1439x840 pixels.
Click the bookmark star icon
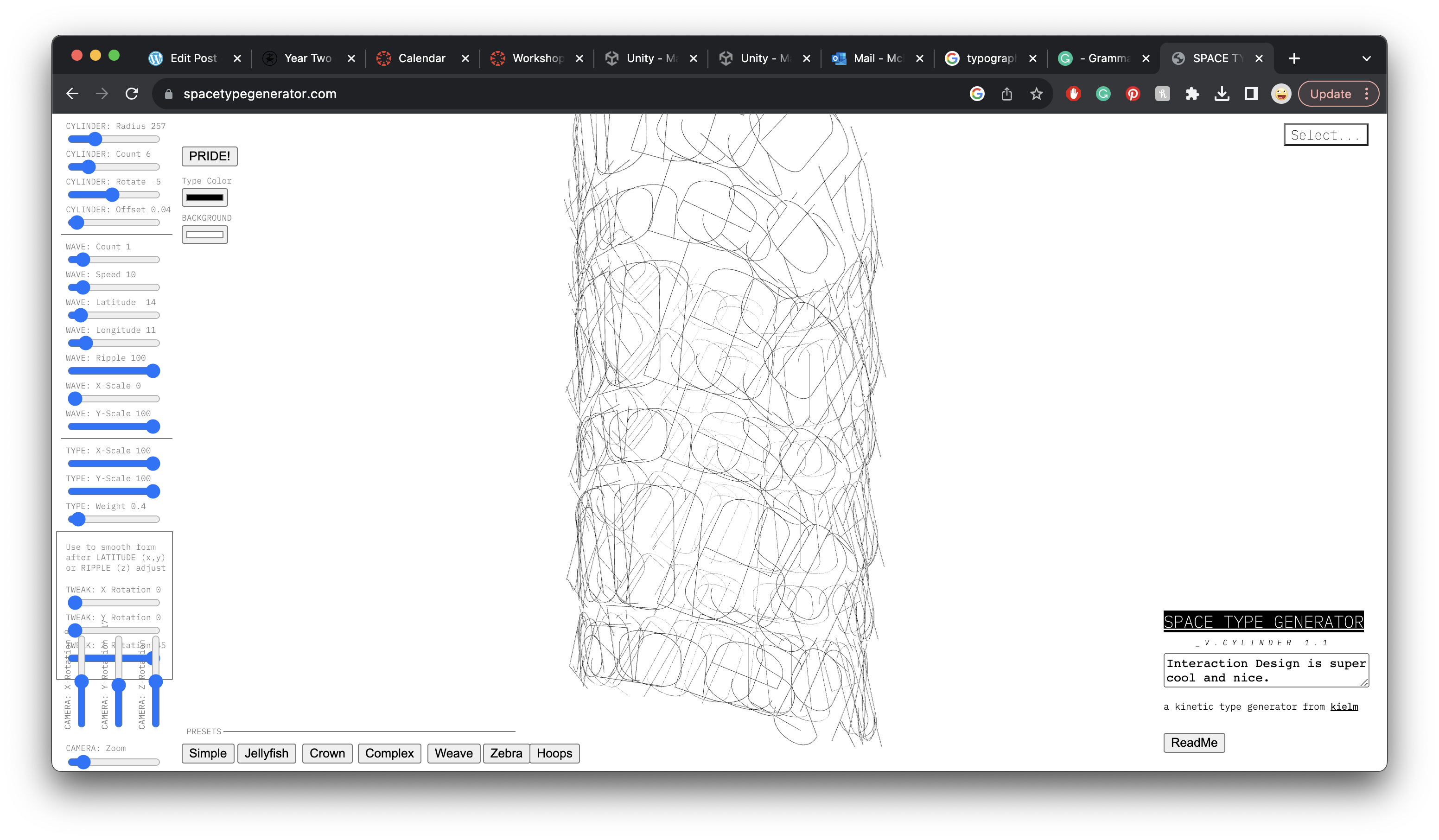(1037, 94)
